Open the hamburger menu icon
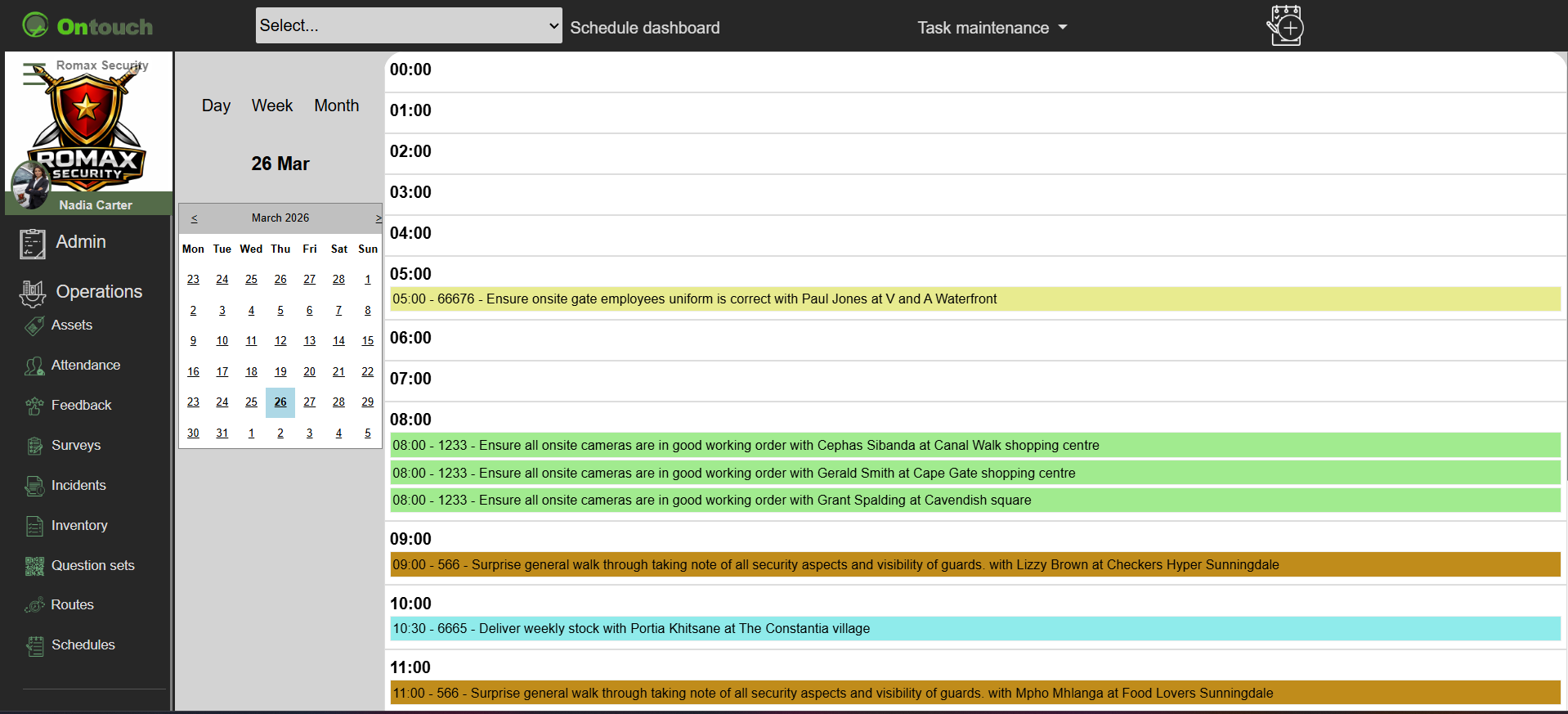This screenshot has width=1568, height=714. point(34,74)
